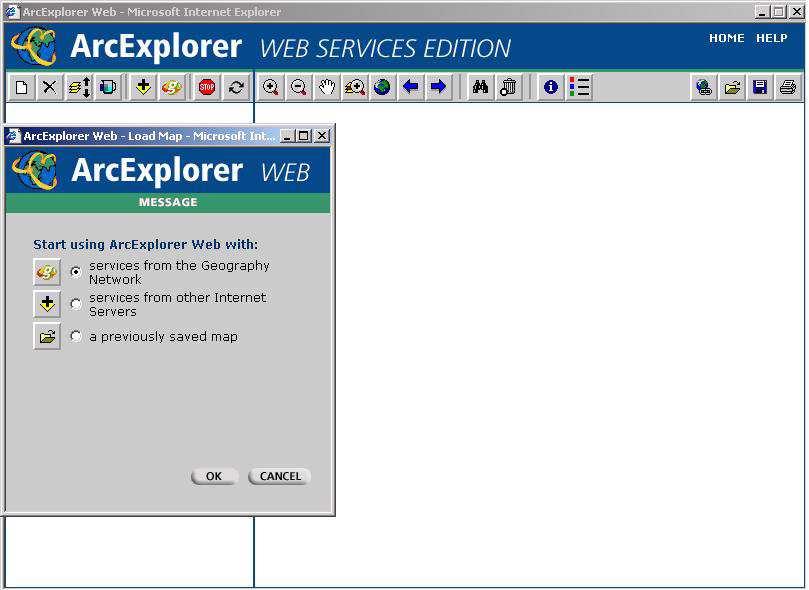Viewport: 809px width, 590px height.
Task: Click the toolbar Geography Network services icon
Action: [x=171, y=87]
